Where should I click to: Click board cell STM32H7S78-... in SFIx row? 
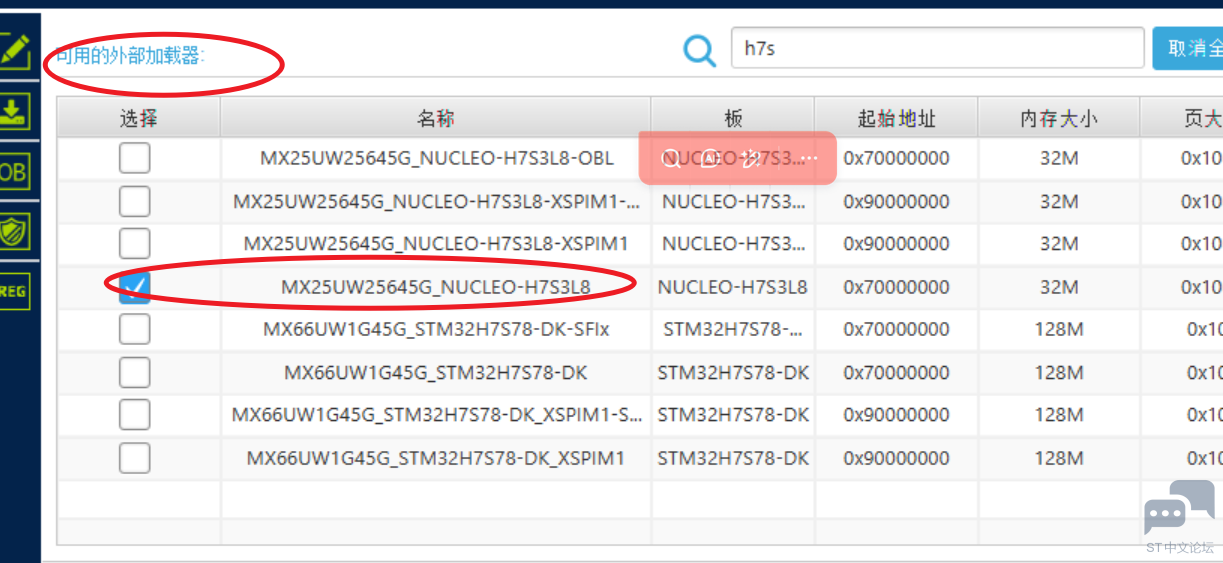(733, 329)
